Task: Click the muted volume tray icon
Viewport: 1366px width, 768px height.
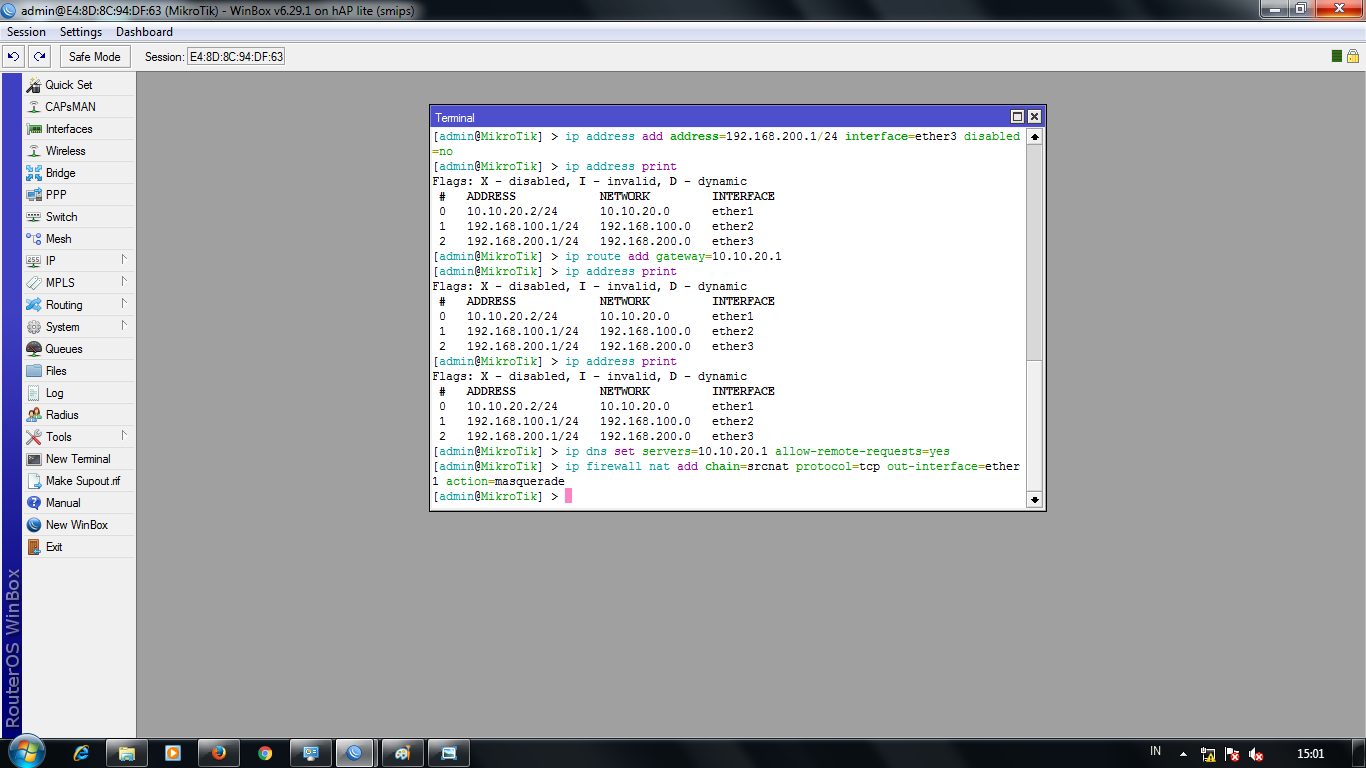Action: pyautogui.click(x=1256, y=754)
